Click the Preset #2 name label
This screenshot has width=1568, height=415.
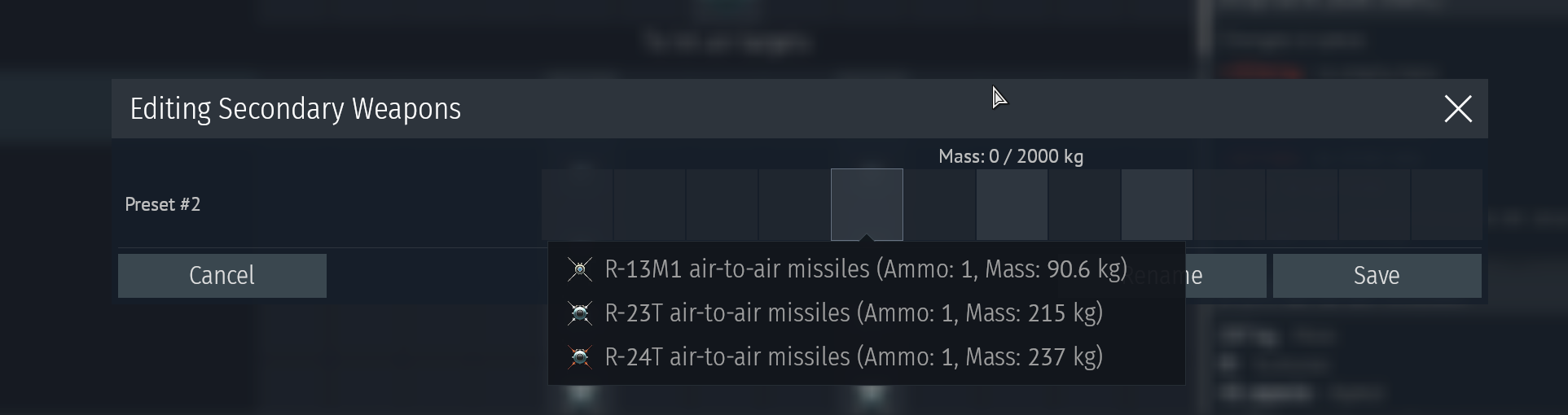(163, 204)
